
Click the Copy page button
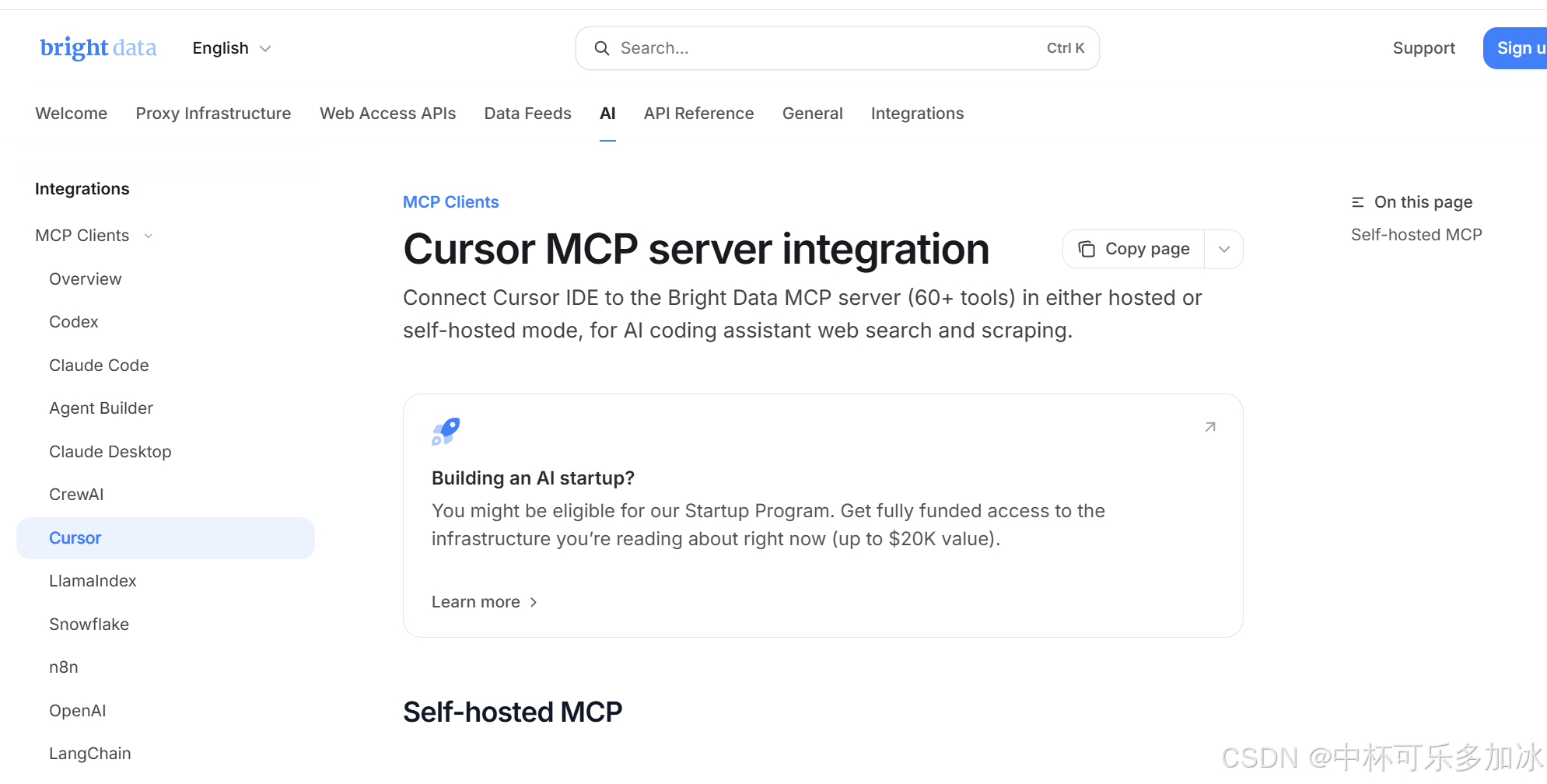pos(1134,249)
